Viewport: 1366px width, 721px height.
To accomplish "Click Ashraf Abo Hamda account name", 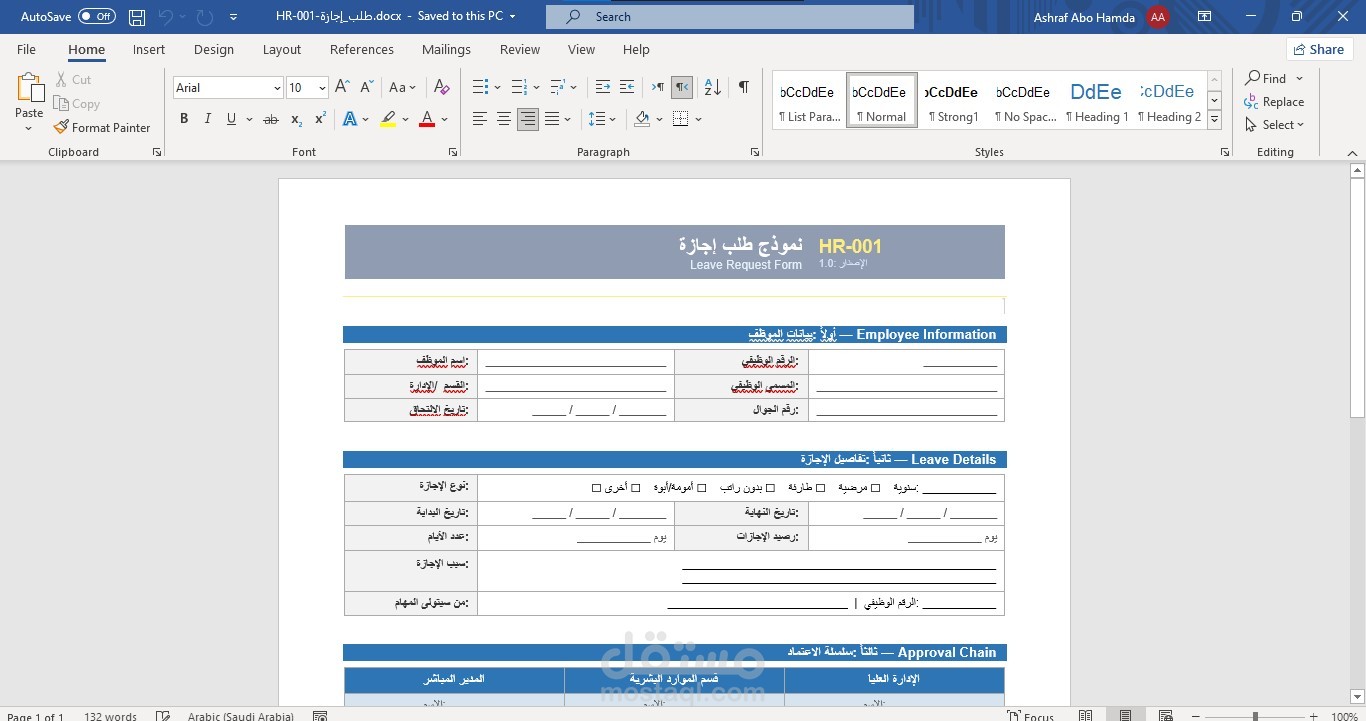I will (1084, 17).
